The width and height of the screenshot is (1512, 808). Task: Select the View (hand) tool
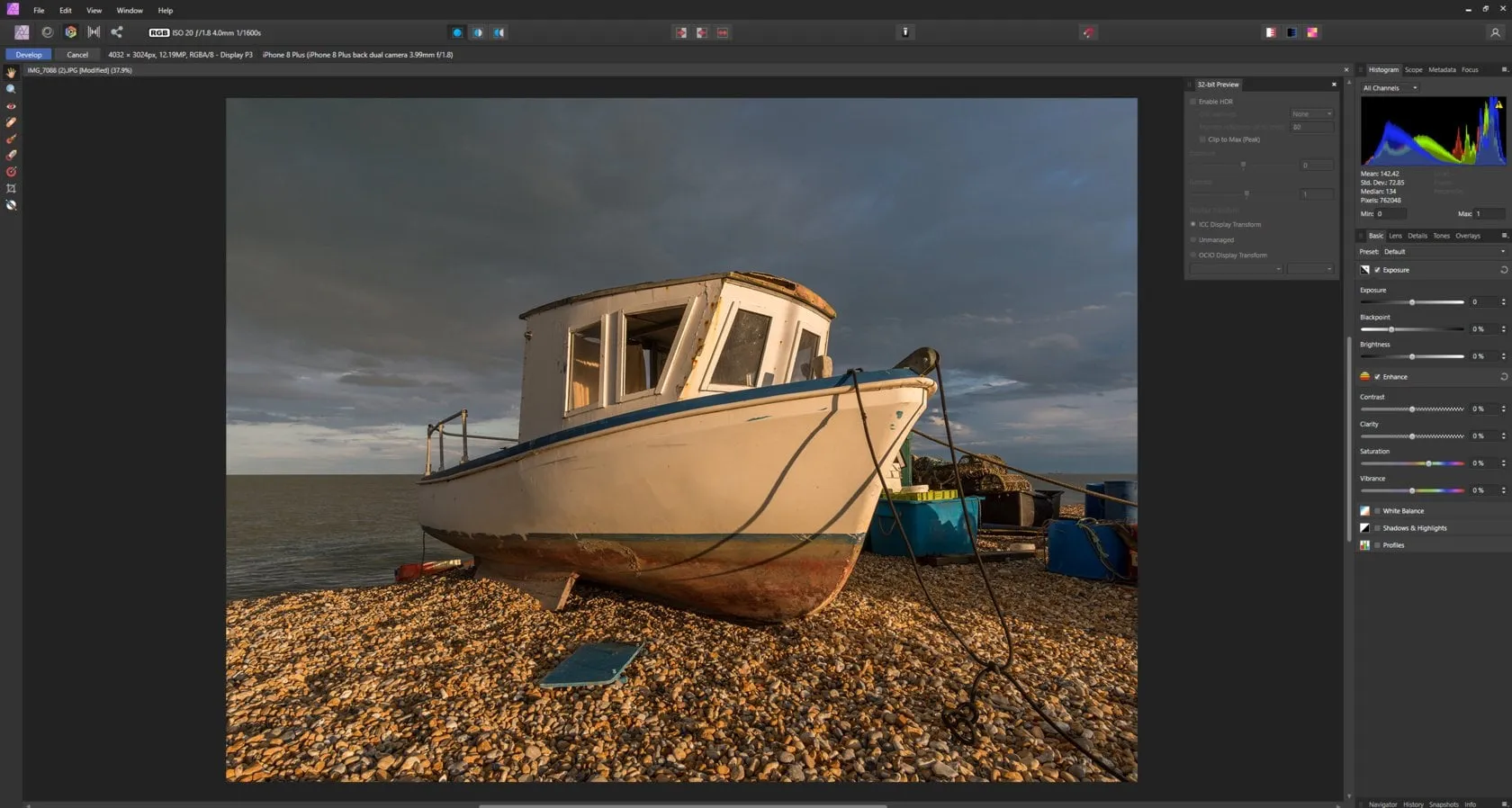[x=11, y=72]
